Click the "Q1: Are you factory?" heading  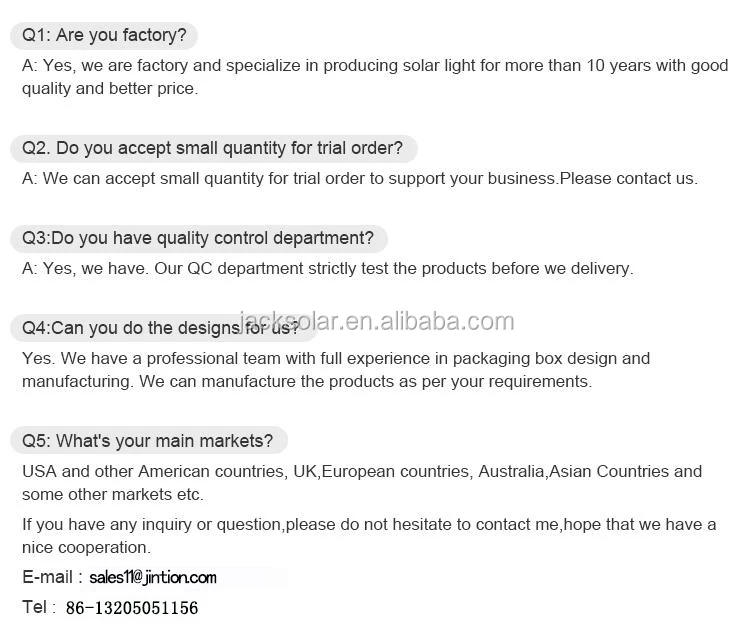point(104,36)
